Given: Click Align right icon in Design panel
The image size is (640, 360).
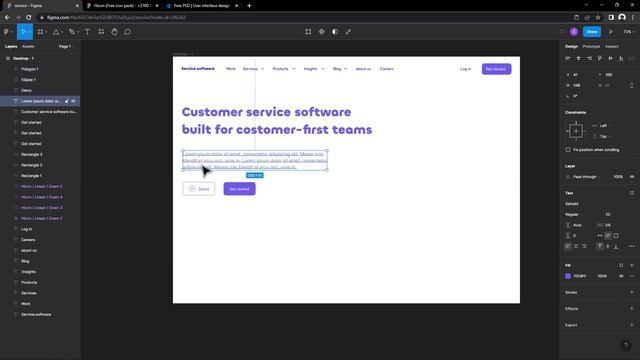Looking at the screenshot, I should tap(589, 59).
